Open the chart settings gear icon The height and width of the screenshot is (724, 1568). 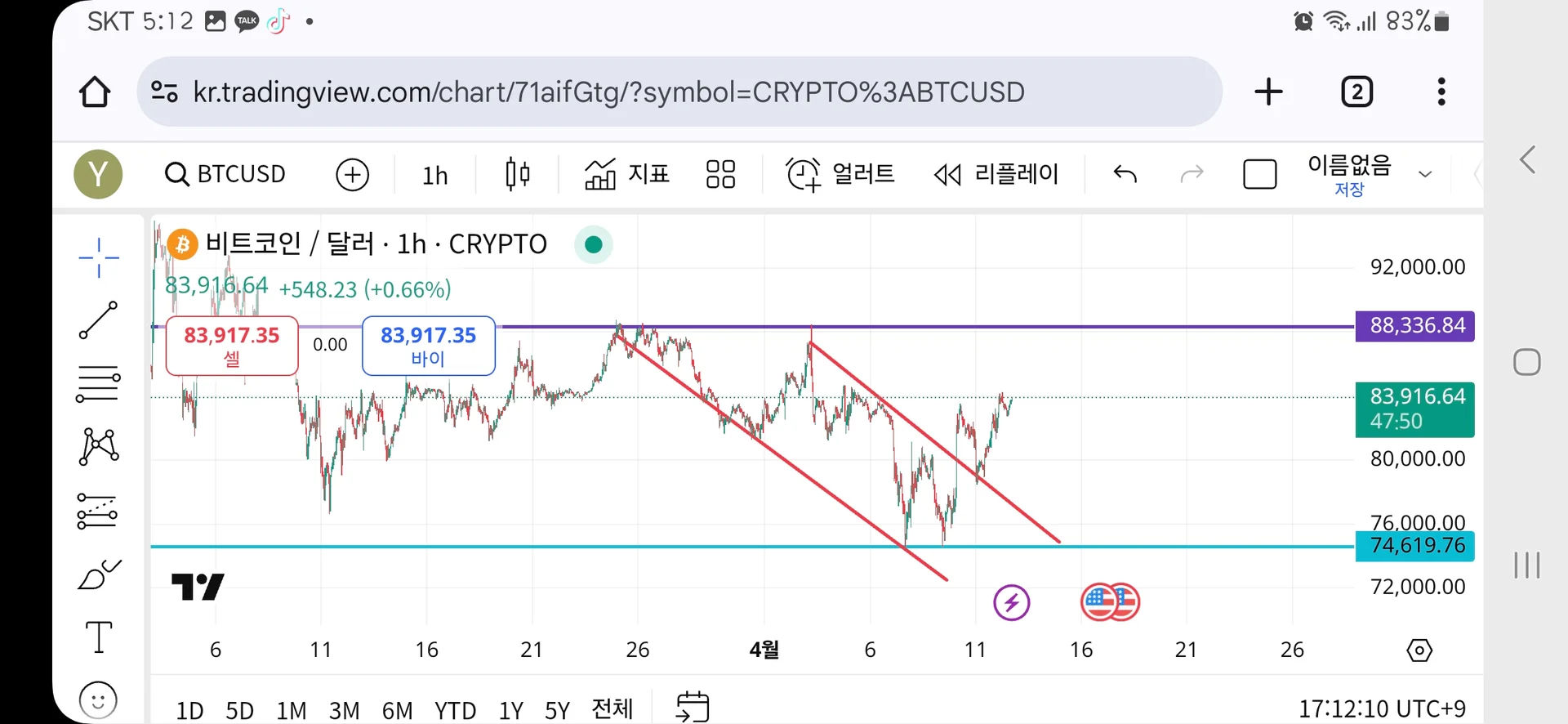1419,650
